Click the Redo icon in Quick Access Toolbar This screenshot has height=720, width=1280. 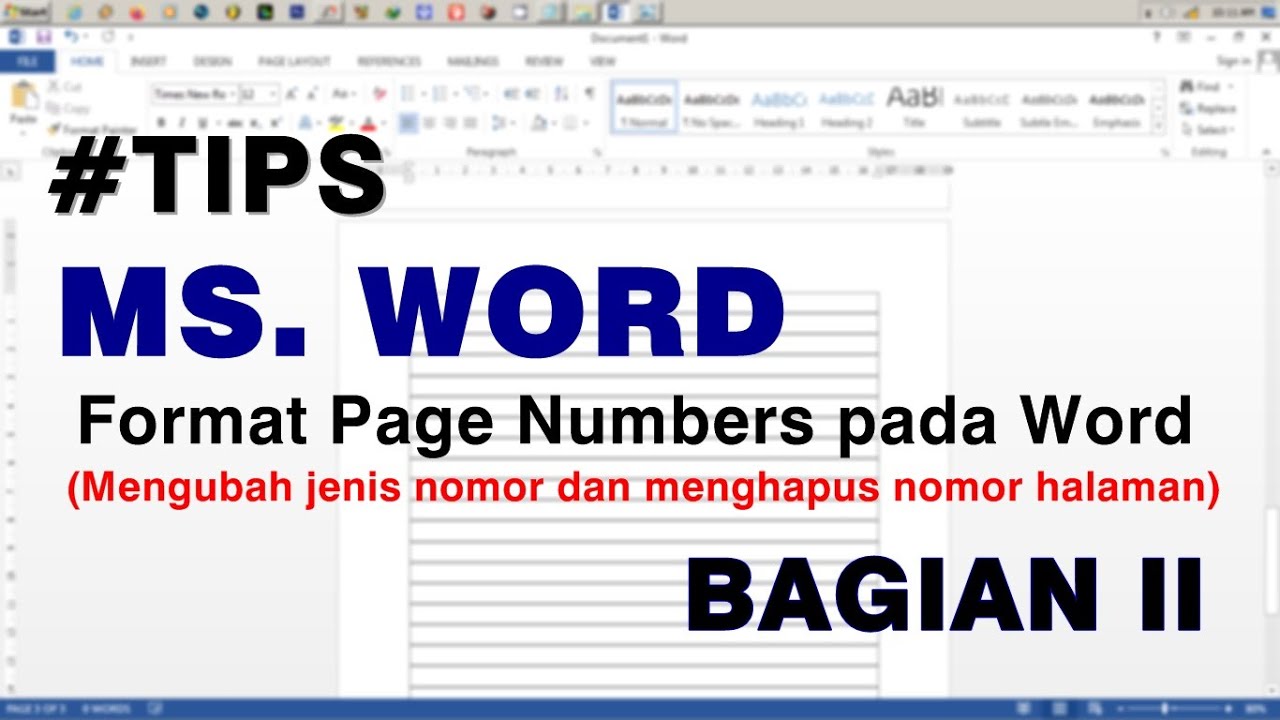107,37
